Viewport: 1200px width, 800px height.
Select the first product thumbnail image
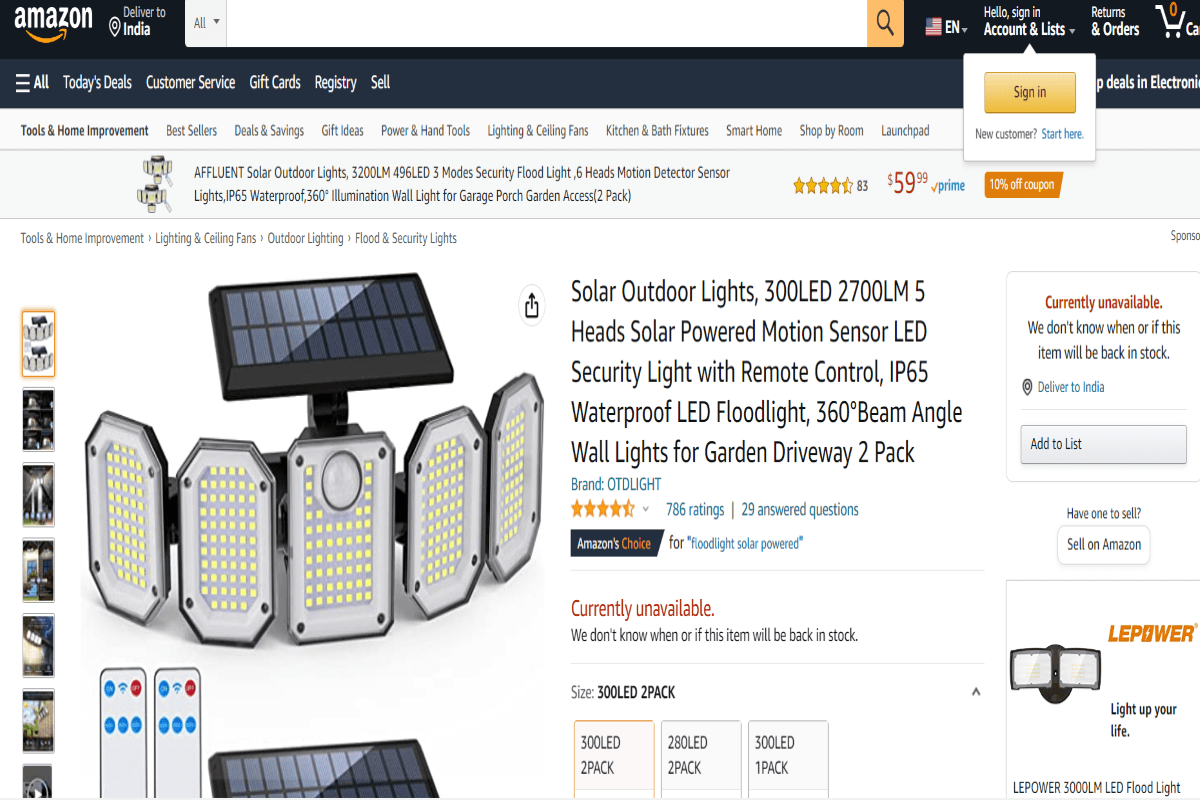tap(38, 343)
